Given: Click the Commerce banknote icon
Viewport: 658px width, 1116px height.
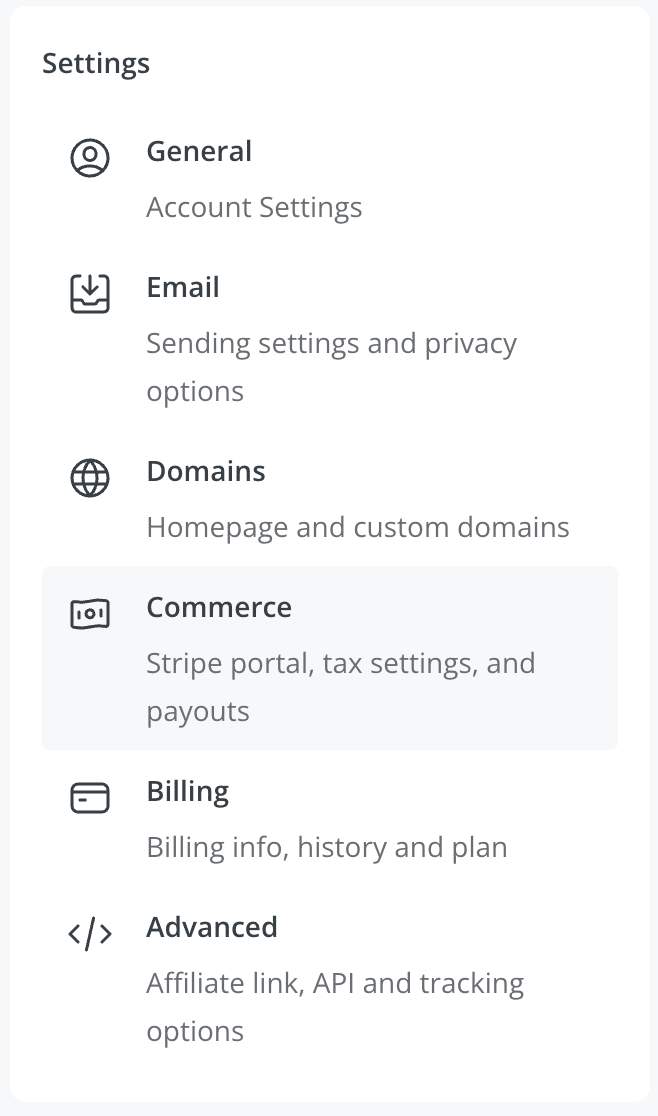Looking at the screenshot, I should pyautogui.click(x=90, y=614).
